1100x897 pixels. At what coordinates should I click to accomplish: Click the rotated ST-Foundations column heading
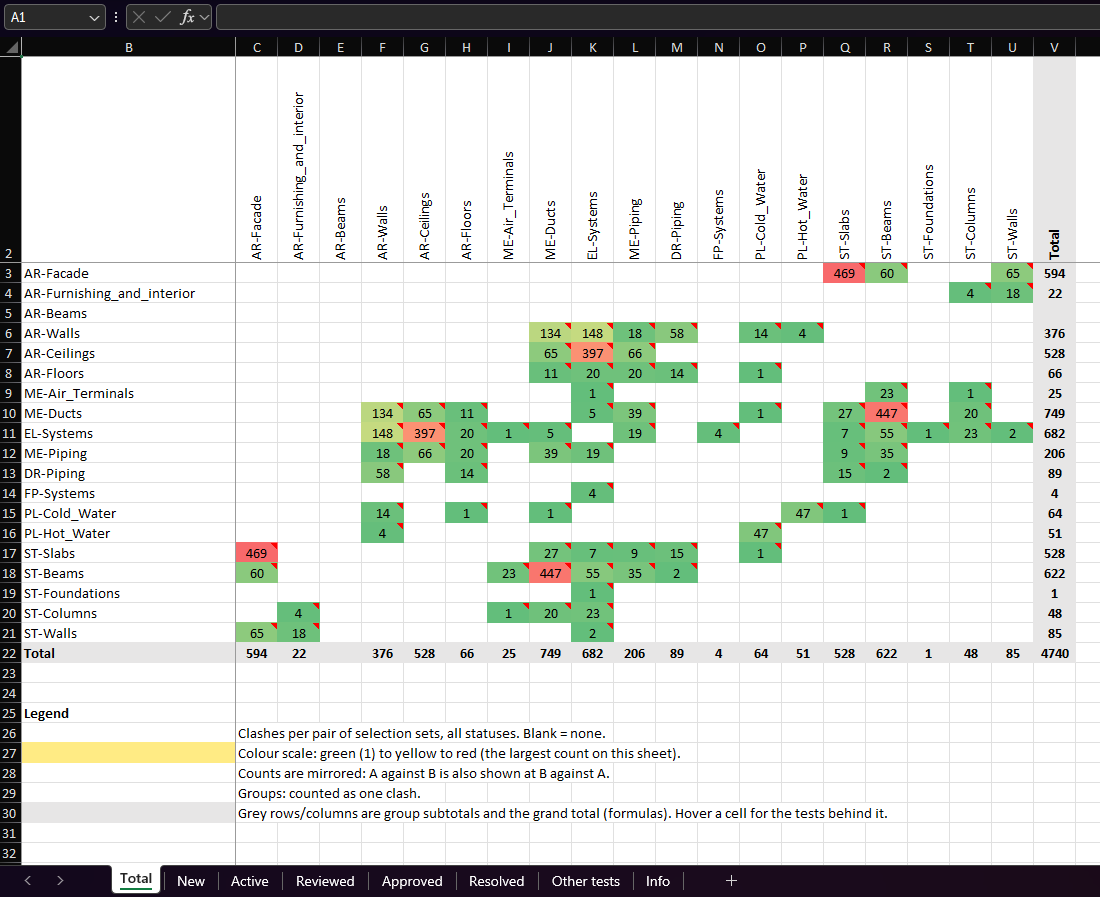(929, 212)
